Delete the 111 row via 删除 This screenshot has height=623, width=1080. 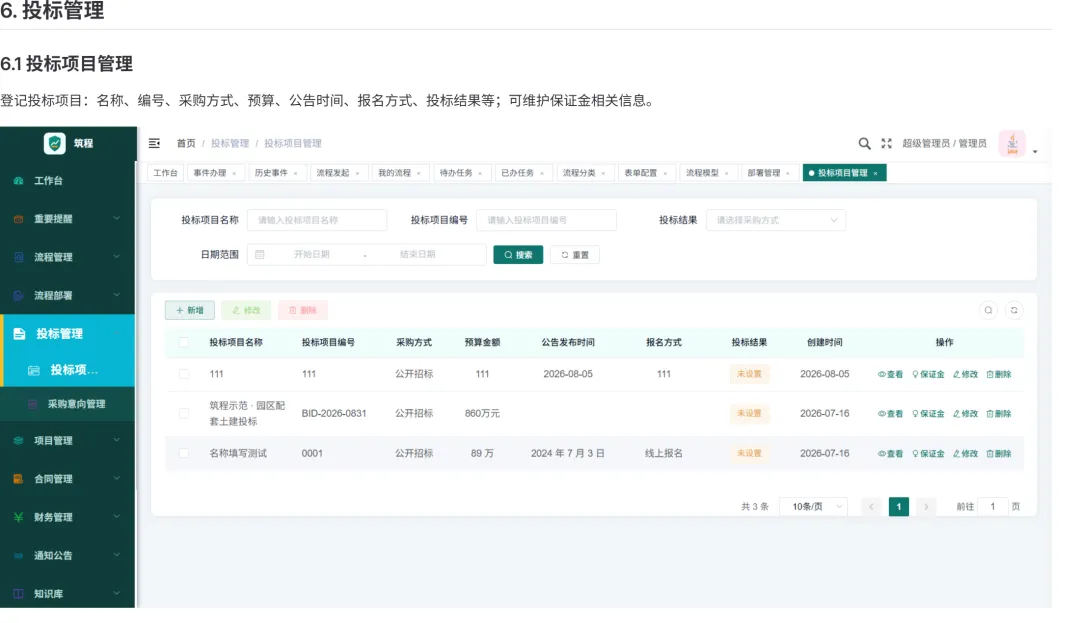(x=999, y=374)
